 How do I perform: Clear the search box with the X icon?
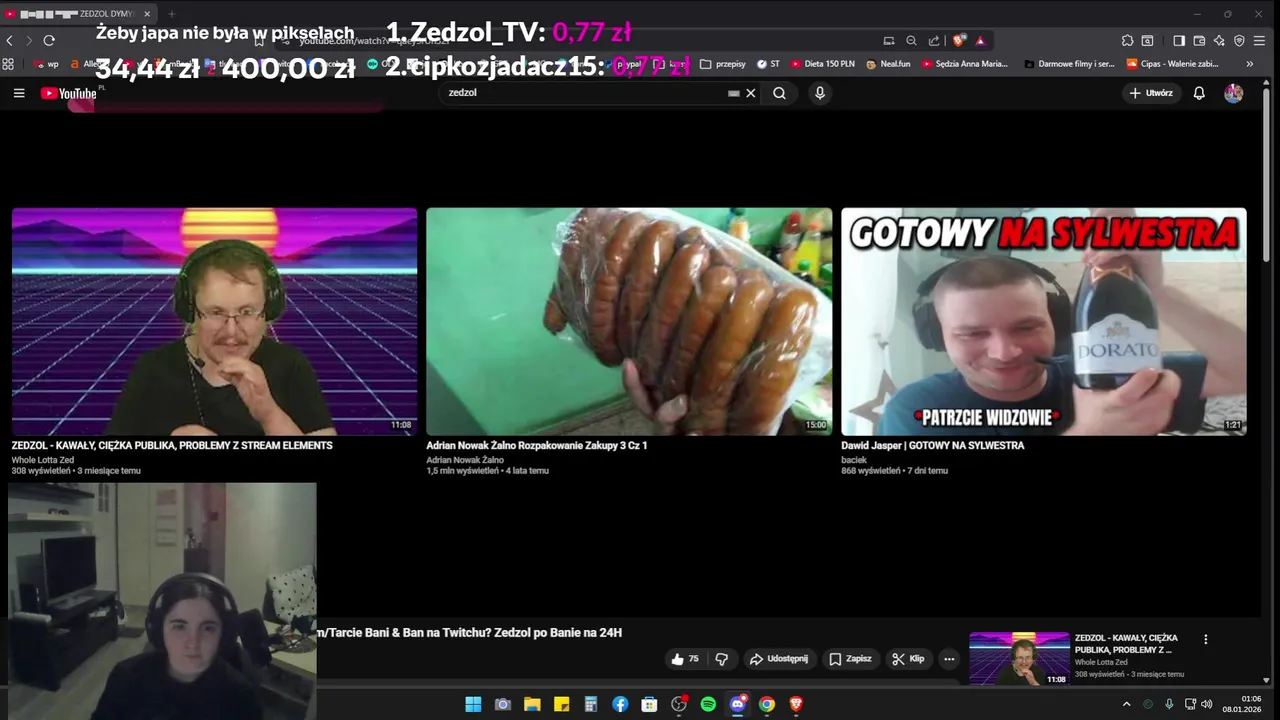tap(751, 93)
